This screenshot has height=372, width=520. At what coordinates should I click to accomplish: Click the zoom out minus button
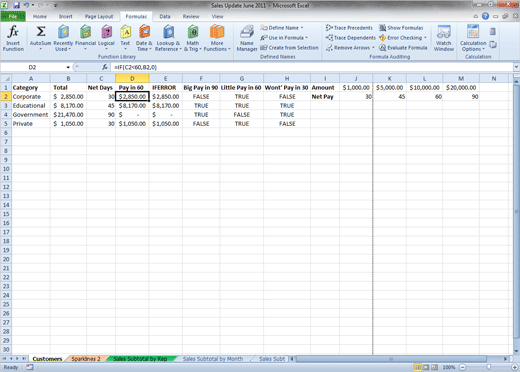(x=463, y=367)
